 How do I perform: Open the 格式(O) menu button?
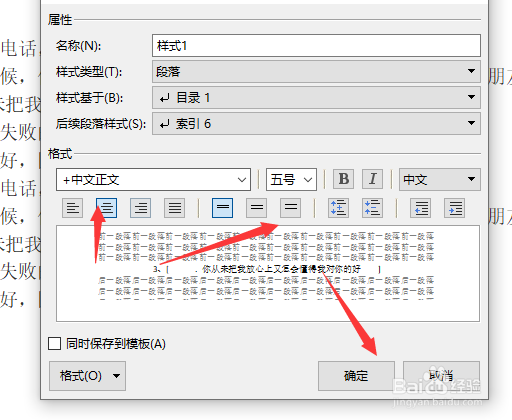click(x=87, y=376)
